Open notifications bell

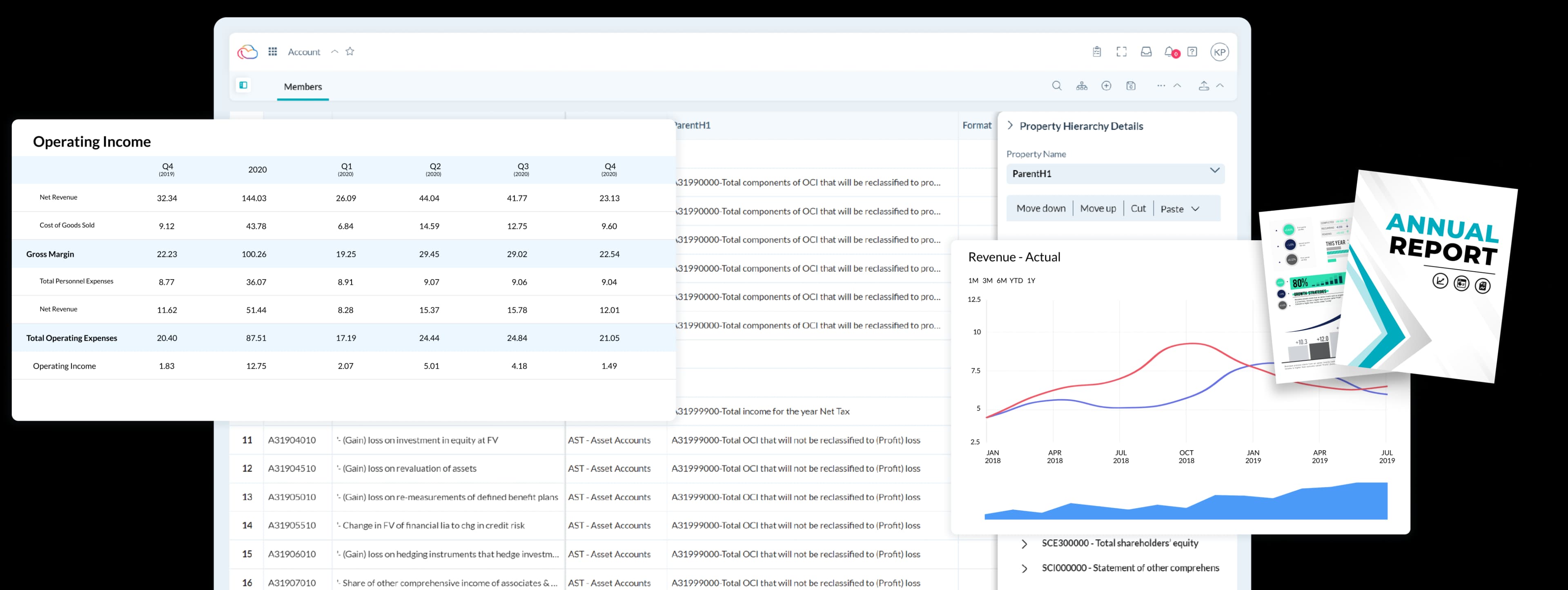pos(1169,52)
